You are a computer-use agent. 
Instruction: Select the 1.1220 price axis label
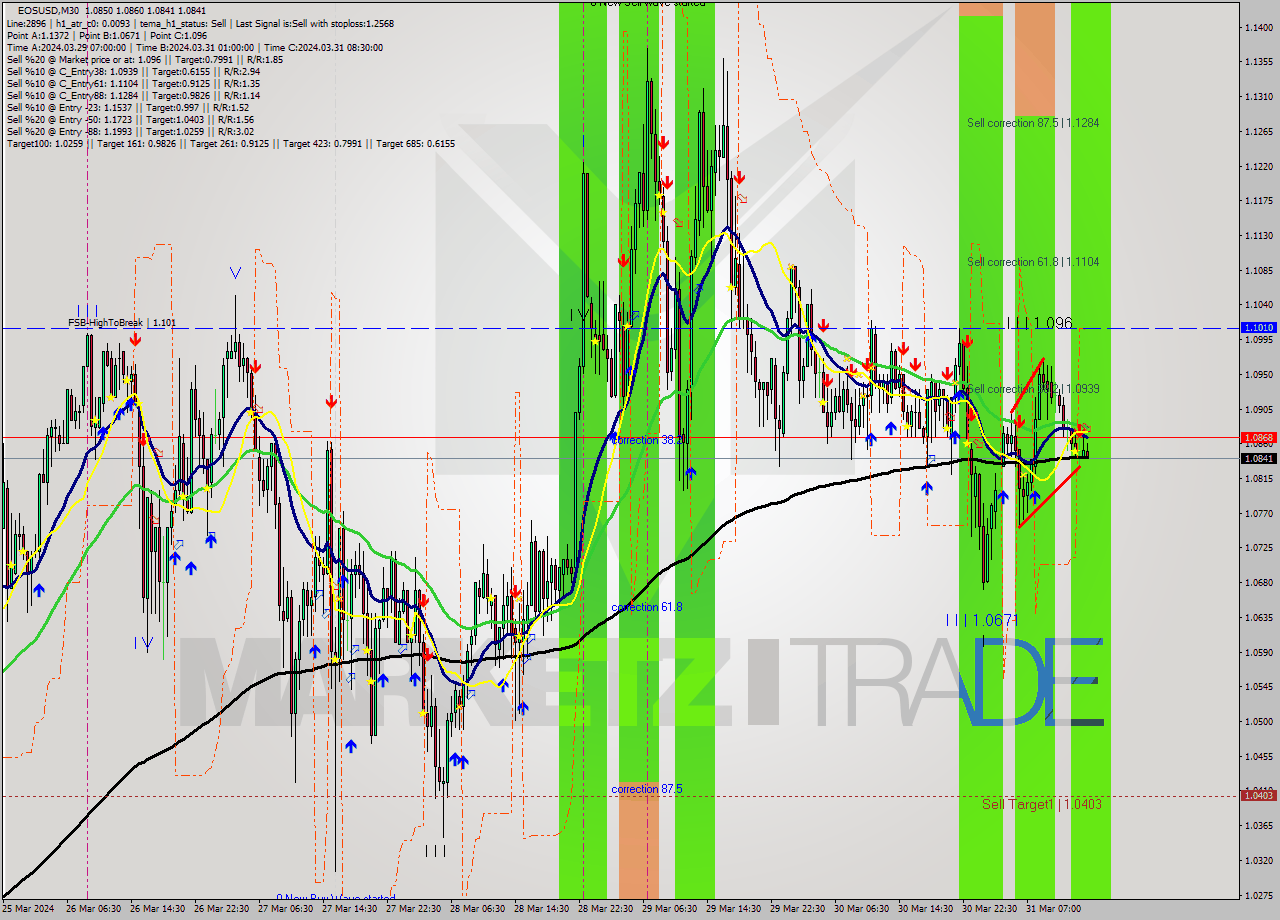click(1258, 166)
